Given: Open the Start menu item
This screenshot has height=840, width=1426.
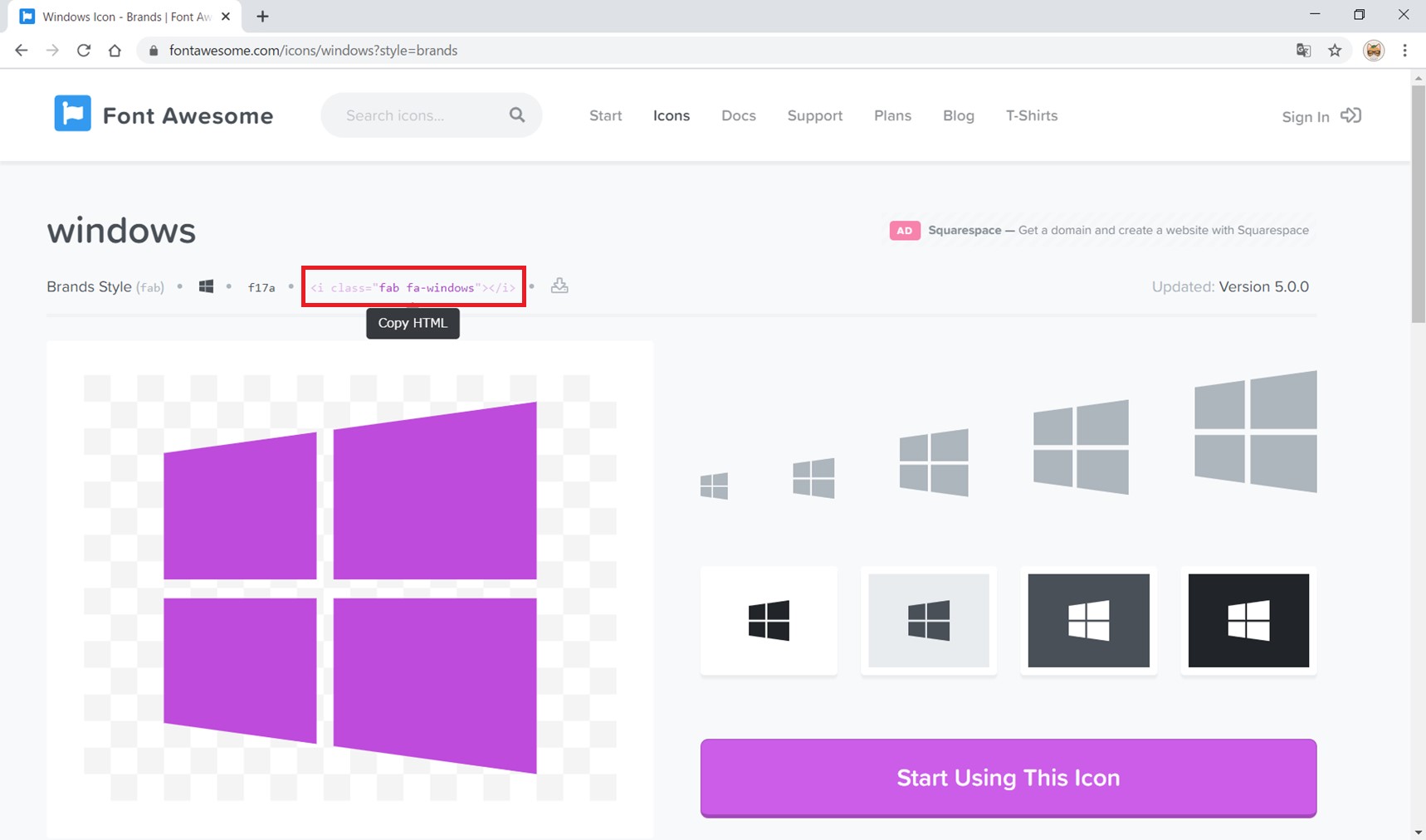Looking at the screenshot, I should point(605,115).
